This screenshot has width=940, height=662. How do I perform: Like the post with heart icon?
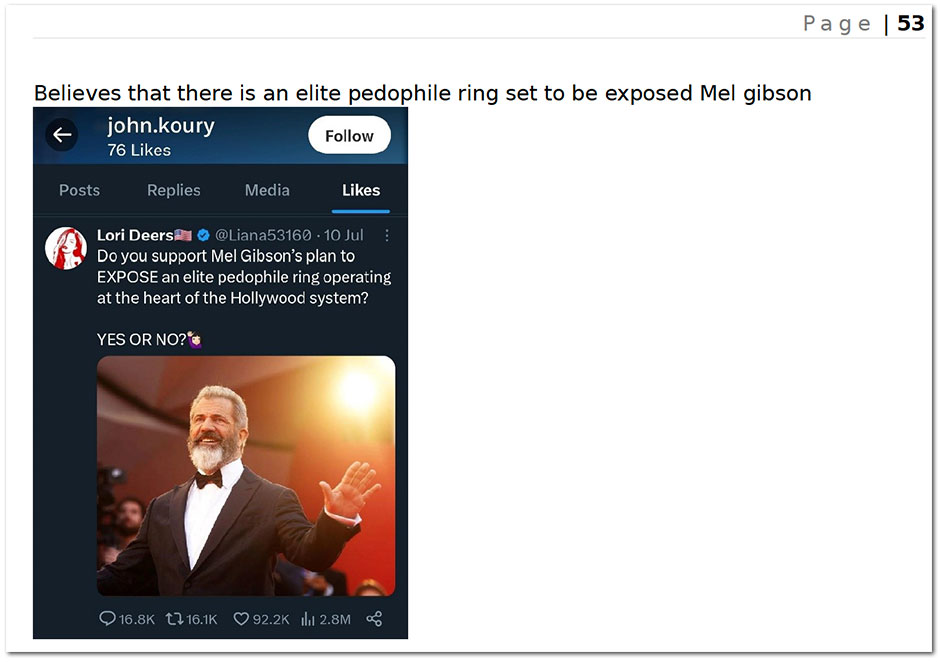(x=240, y=618)
